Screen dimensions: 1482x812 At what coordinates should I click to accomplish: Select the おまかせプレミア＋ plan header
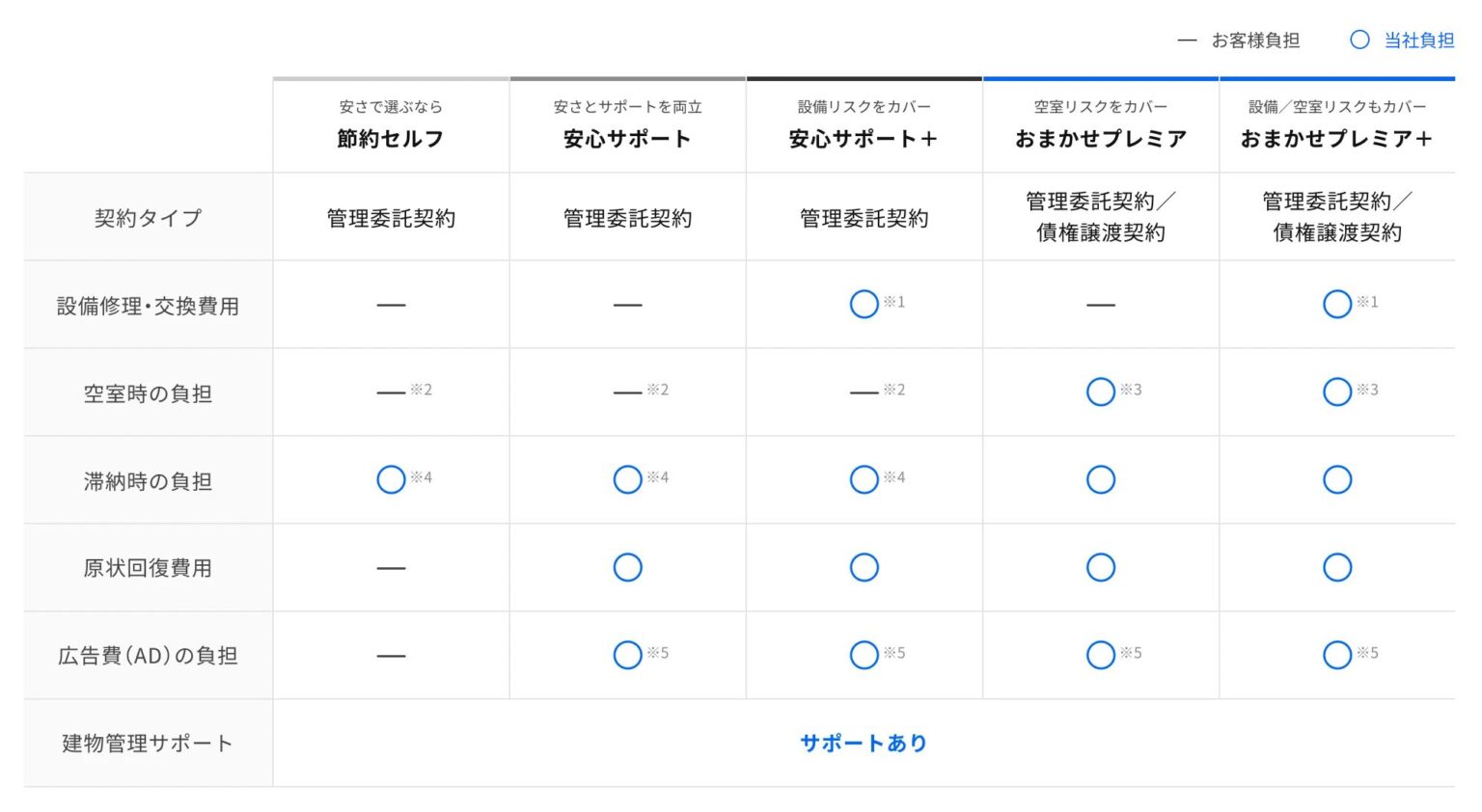pos(1336,138)
